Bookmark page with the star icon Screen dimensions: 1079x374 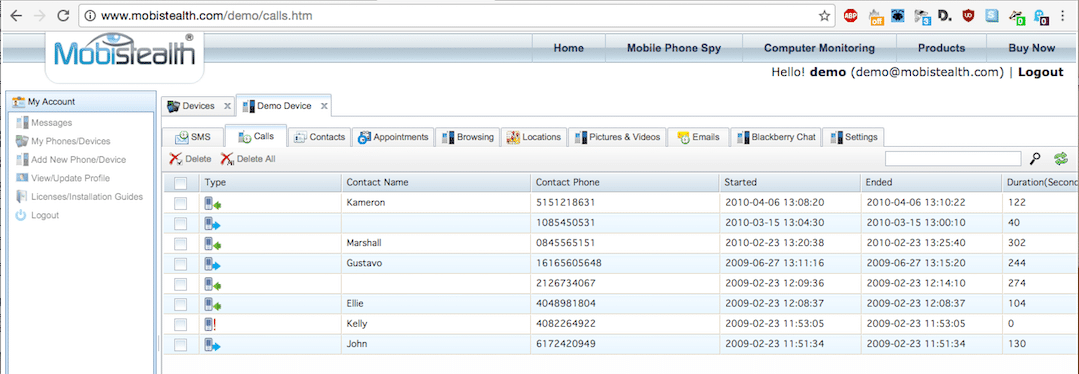point(824,16)
